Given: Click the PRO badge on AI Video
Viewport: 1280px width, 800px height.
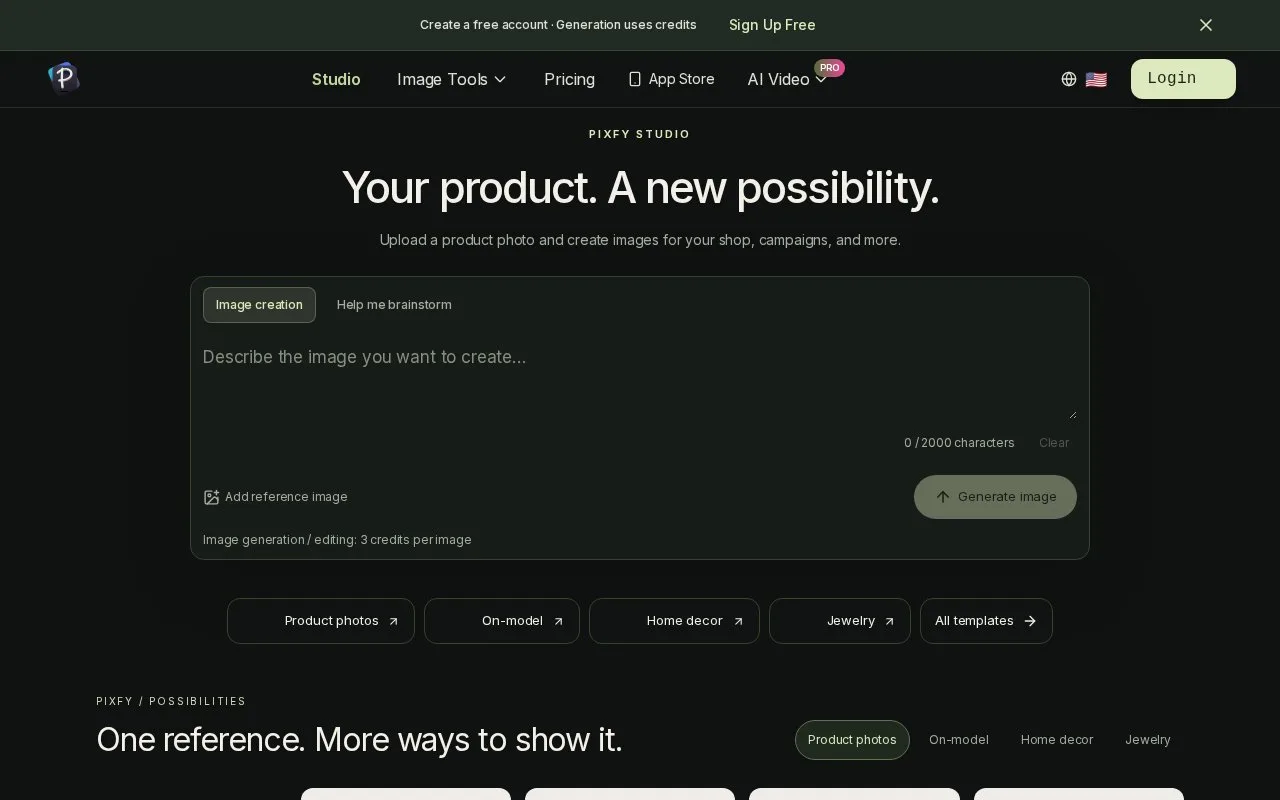Looking at the screenshot, I should pos(830,68).
